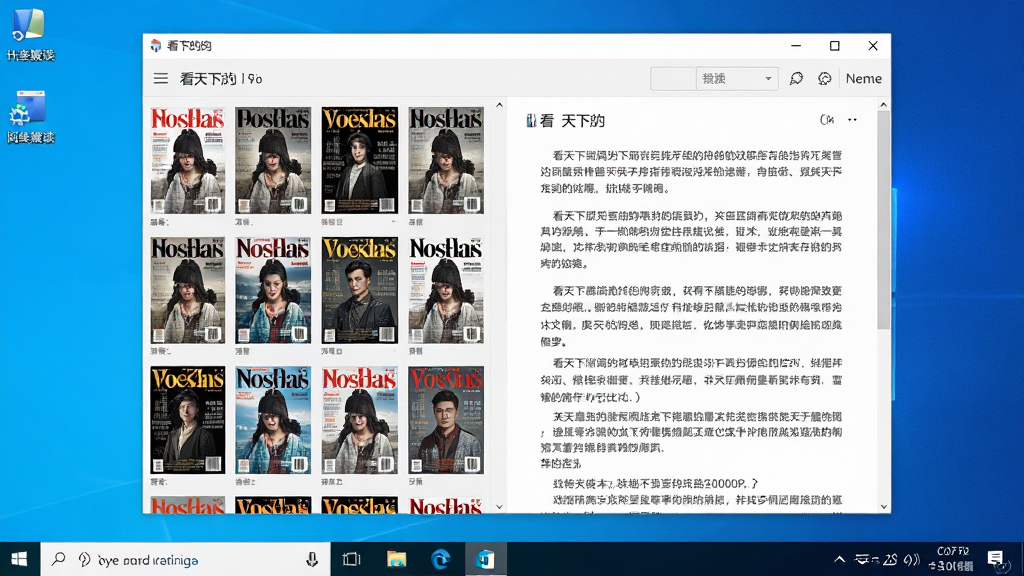Click the microphone icon in taskbar search

312,560
